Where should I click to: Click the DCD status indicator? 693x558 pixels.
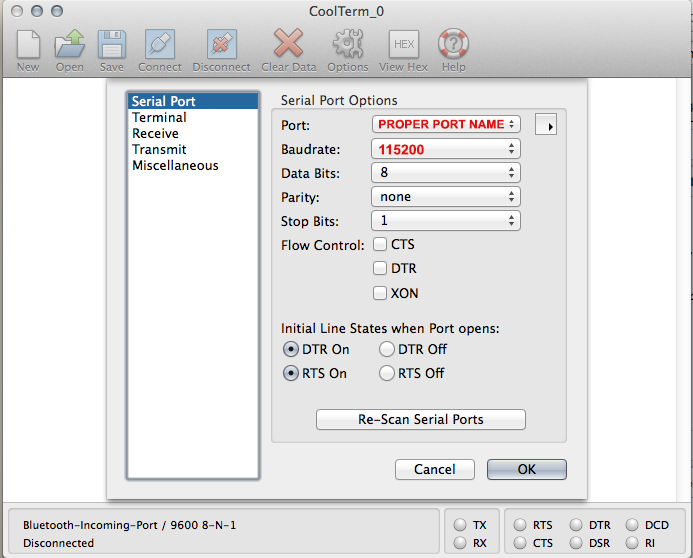[x=632, y=525]
